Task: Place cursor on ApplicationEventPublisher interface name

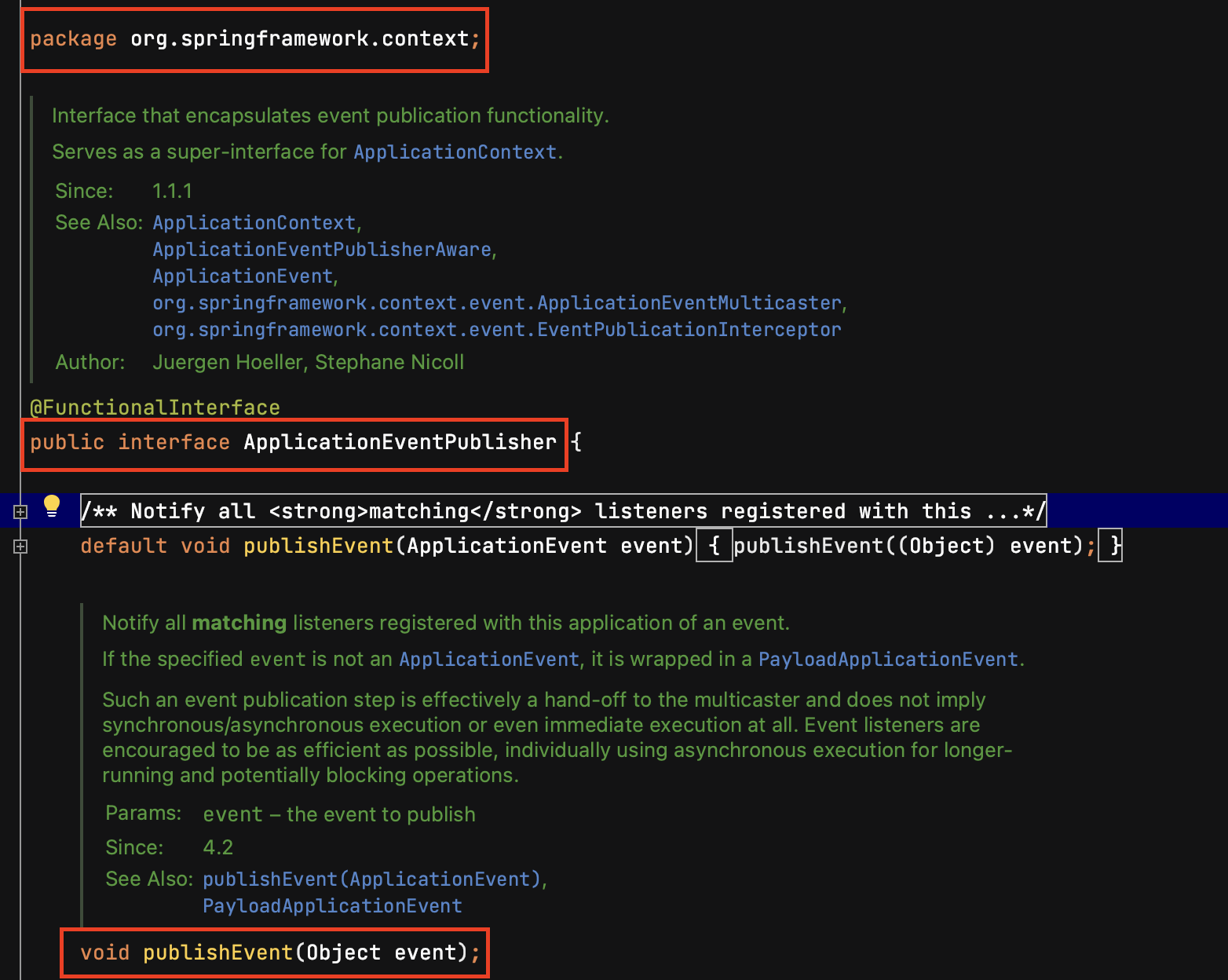Action: tap(399, 442)
